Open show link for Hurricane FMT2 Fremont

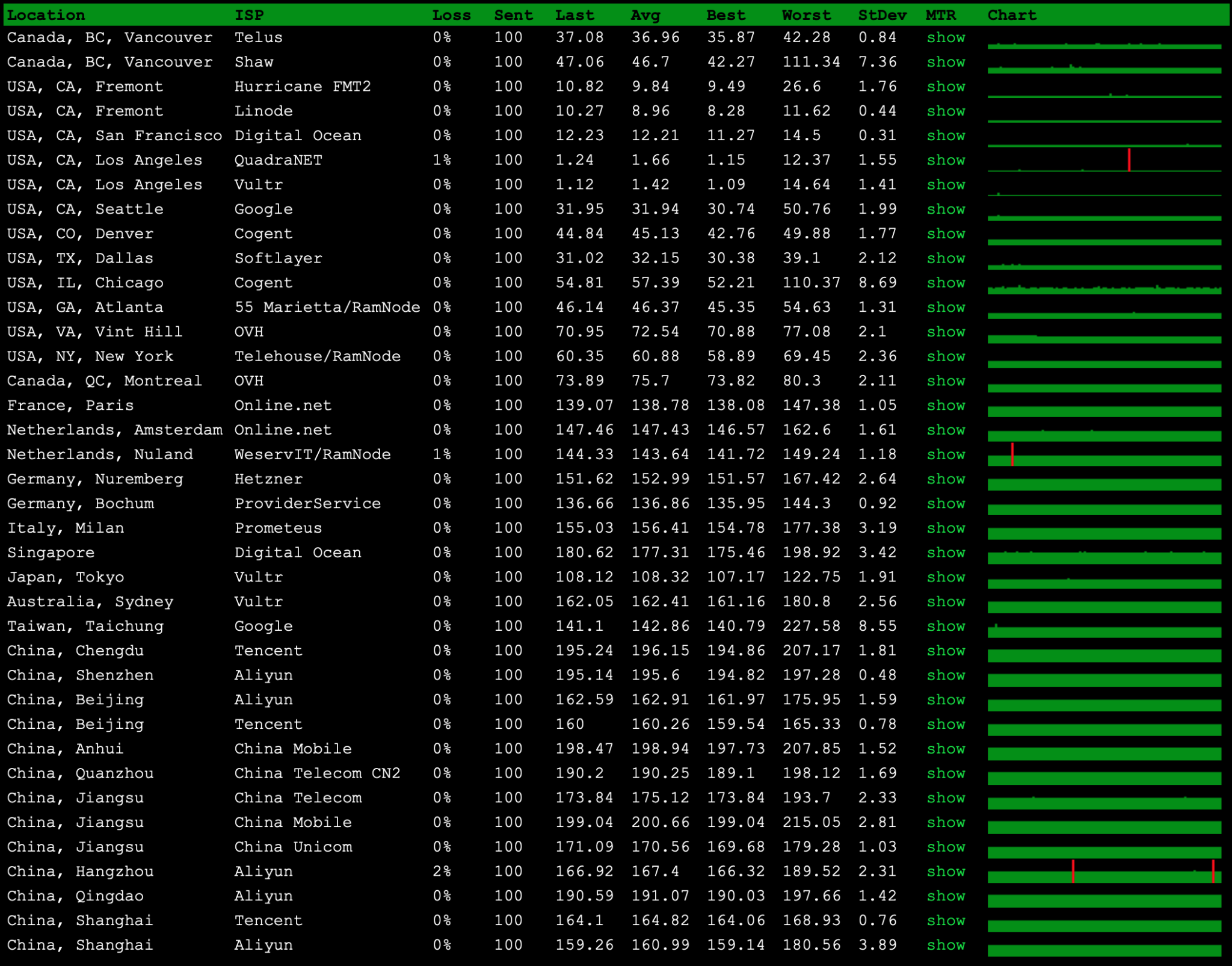(x=946, y=87)
